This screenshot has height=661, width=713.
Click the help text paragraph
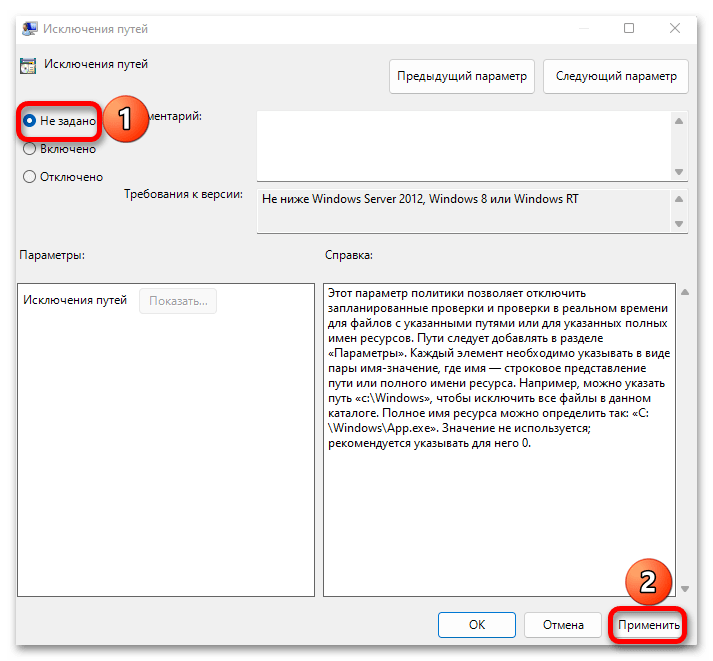tap(499, 368)
